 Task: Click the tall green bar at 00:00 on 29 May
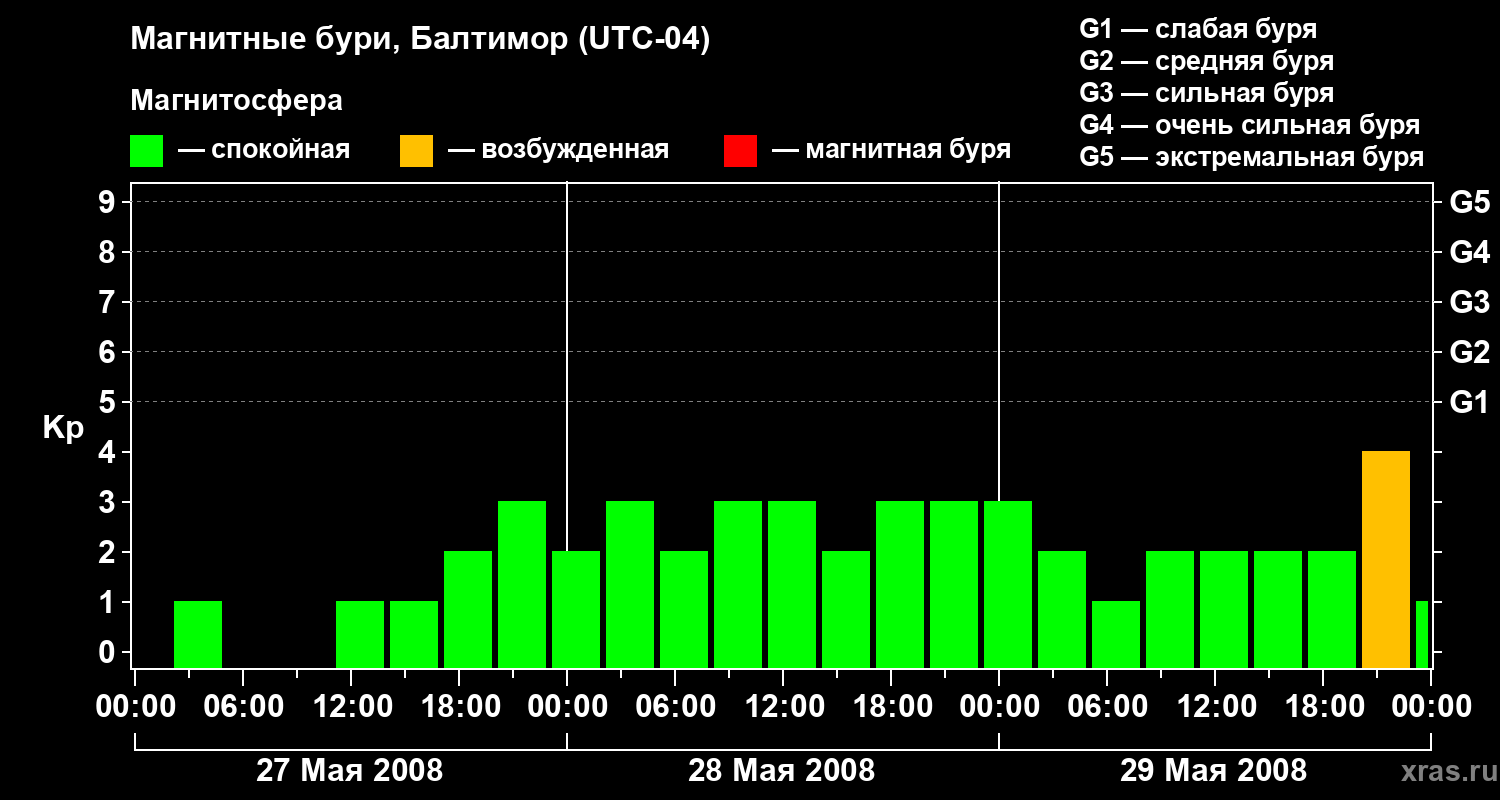coord(1008,584)
